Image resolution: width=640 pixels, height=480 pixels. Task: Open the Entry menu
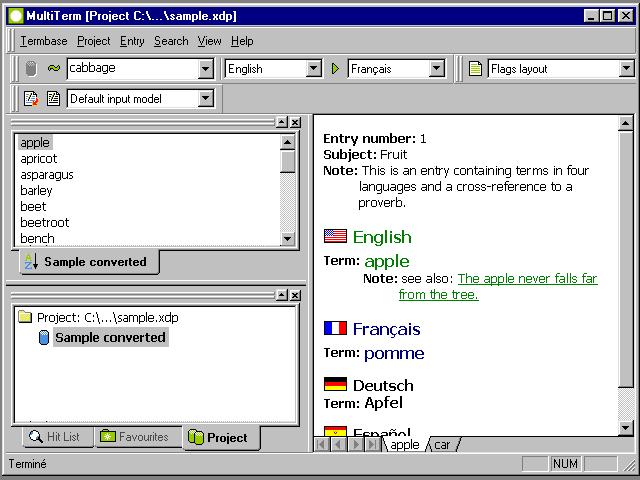132,41
